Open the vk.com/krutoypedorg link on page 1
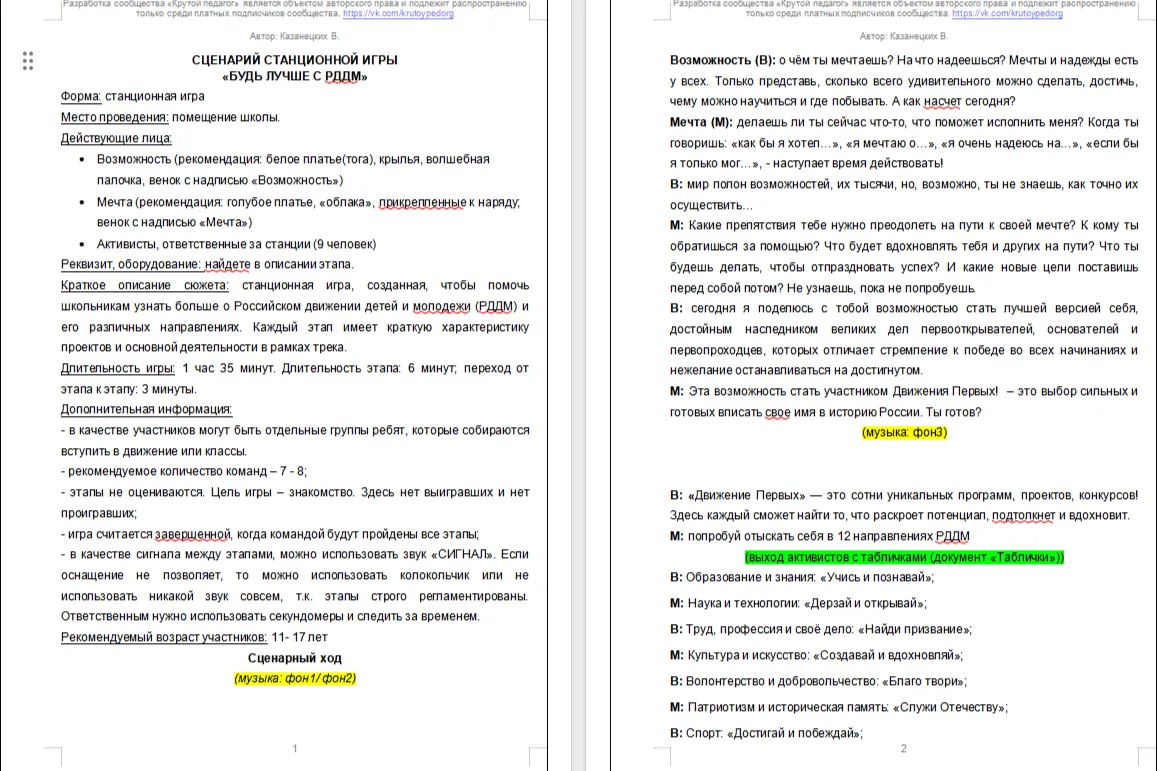The height and width of the screenshot is (771, 1157). click(398, 13)
